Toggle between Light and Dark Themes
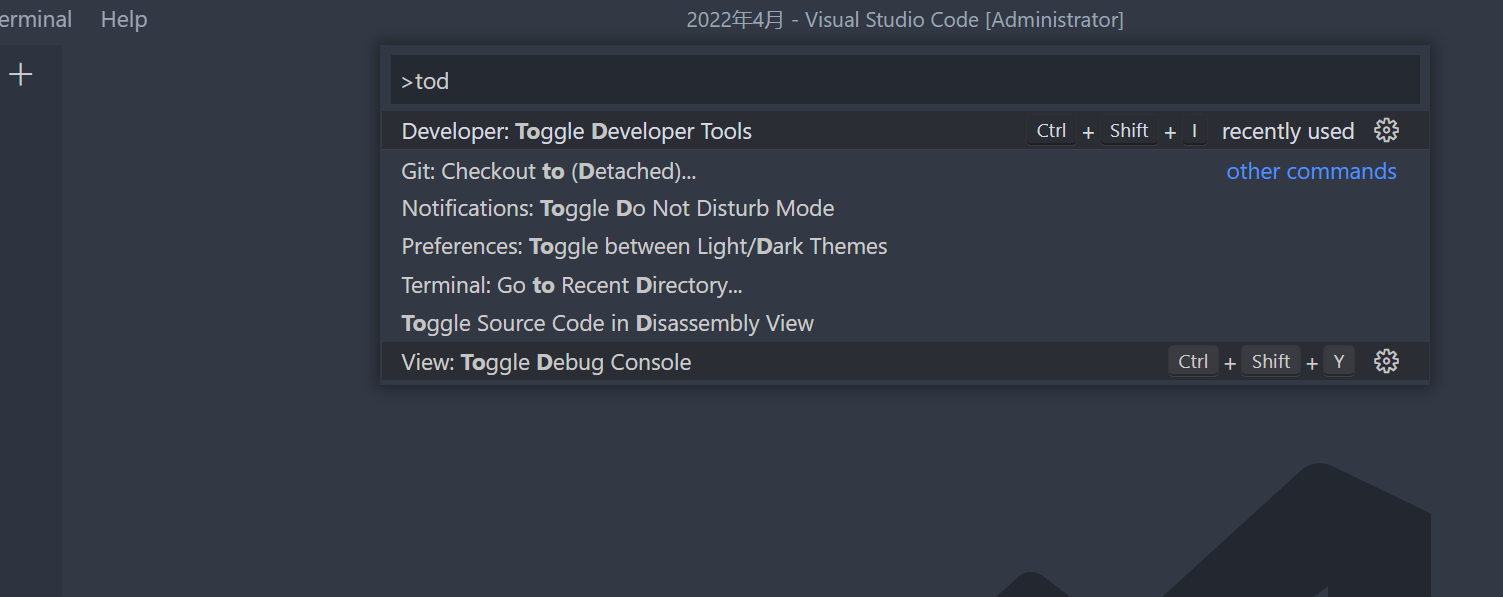This screenshot has width=1503, height=597. [644, 246]
